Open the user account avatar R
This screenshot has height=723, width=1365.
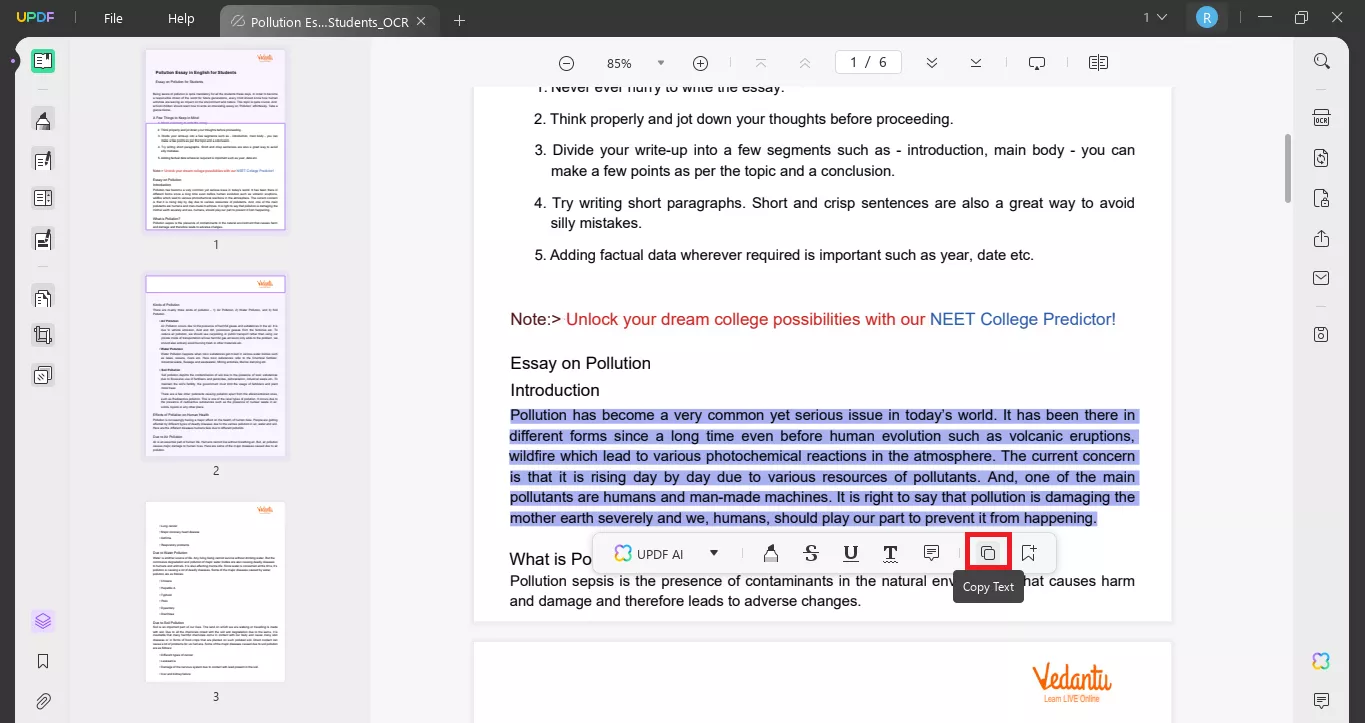(x=1207, y=17)
